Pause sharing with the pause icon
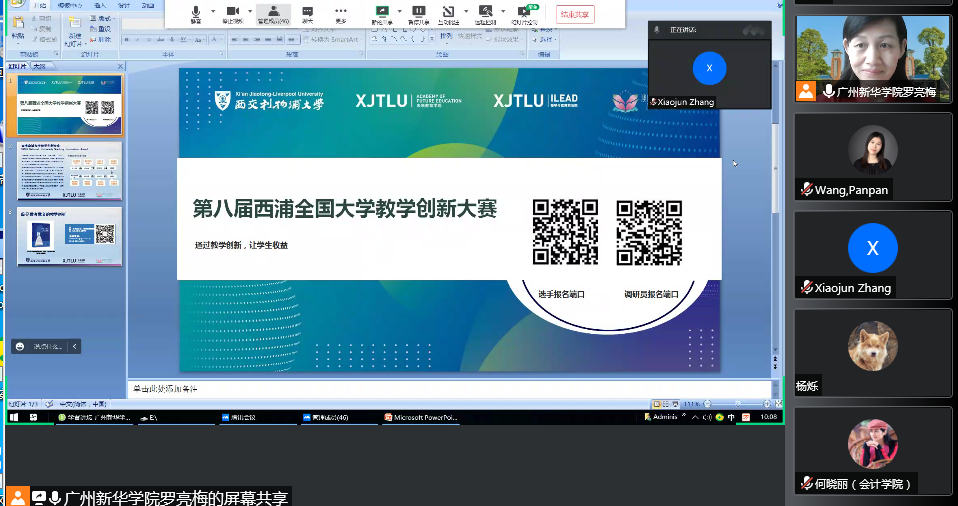The height and width of the screenshot is (506, 958). (x=418, y=13)
